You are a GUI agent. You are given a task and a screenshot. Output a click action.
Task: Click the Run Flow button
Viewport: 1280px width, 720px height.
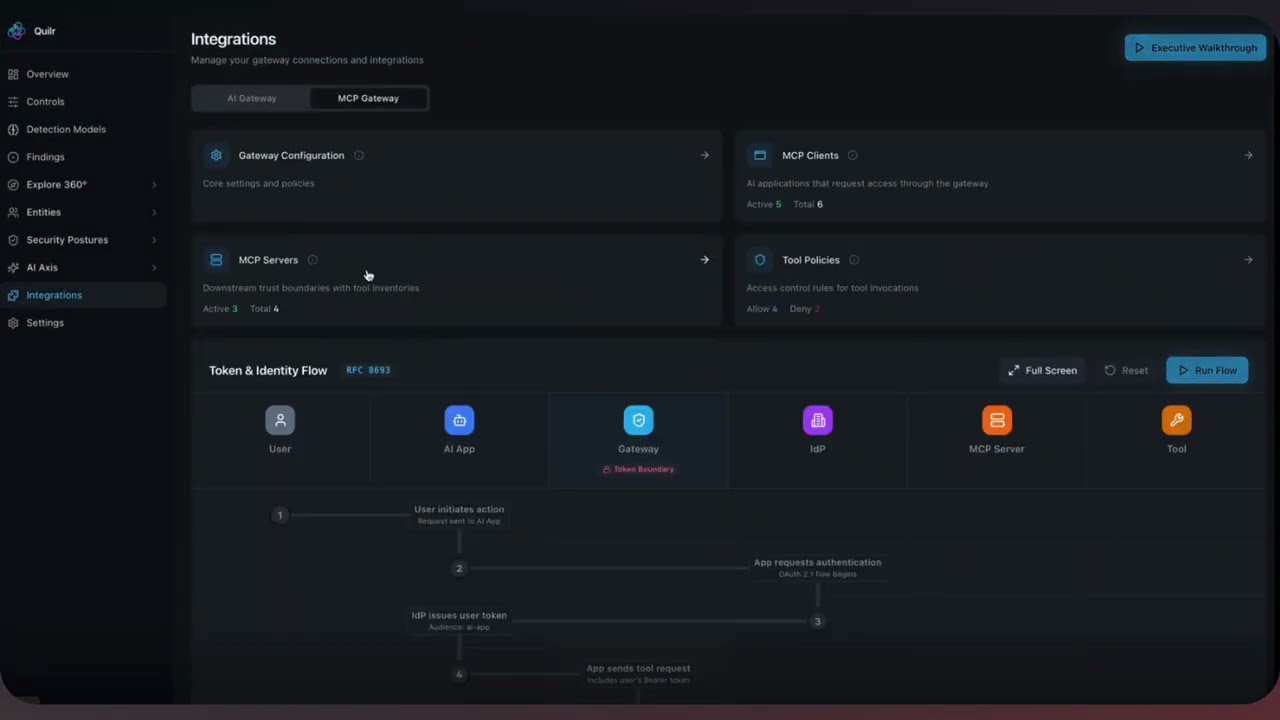1207,370
